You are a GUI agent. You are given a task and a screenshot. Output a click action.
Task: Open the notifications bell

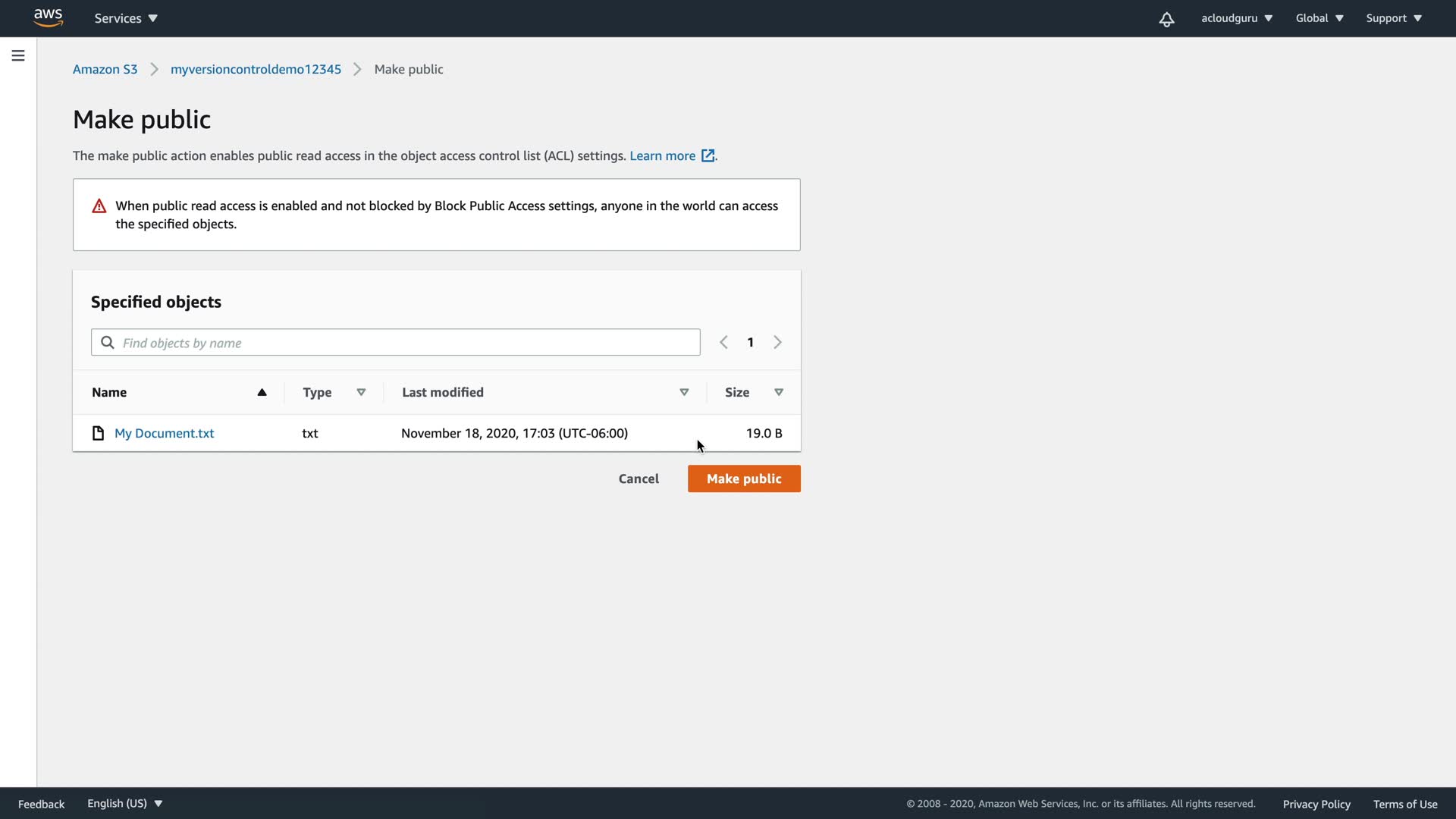[x=1166, y=19]
